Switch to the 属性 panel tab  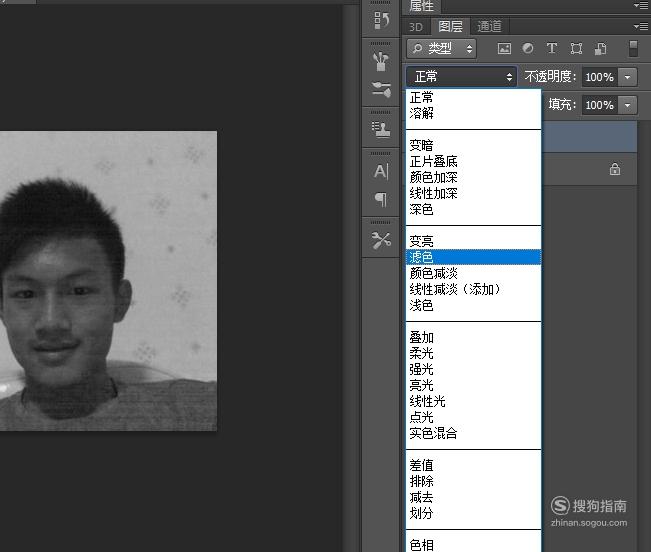(x=422, y=6)
